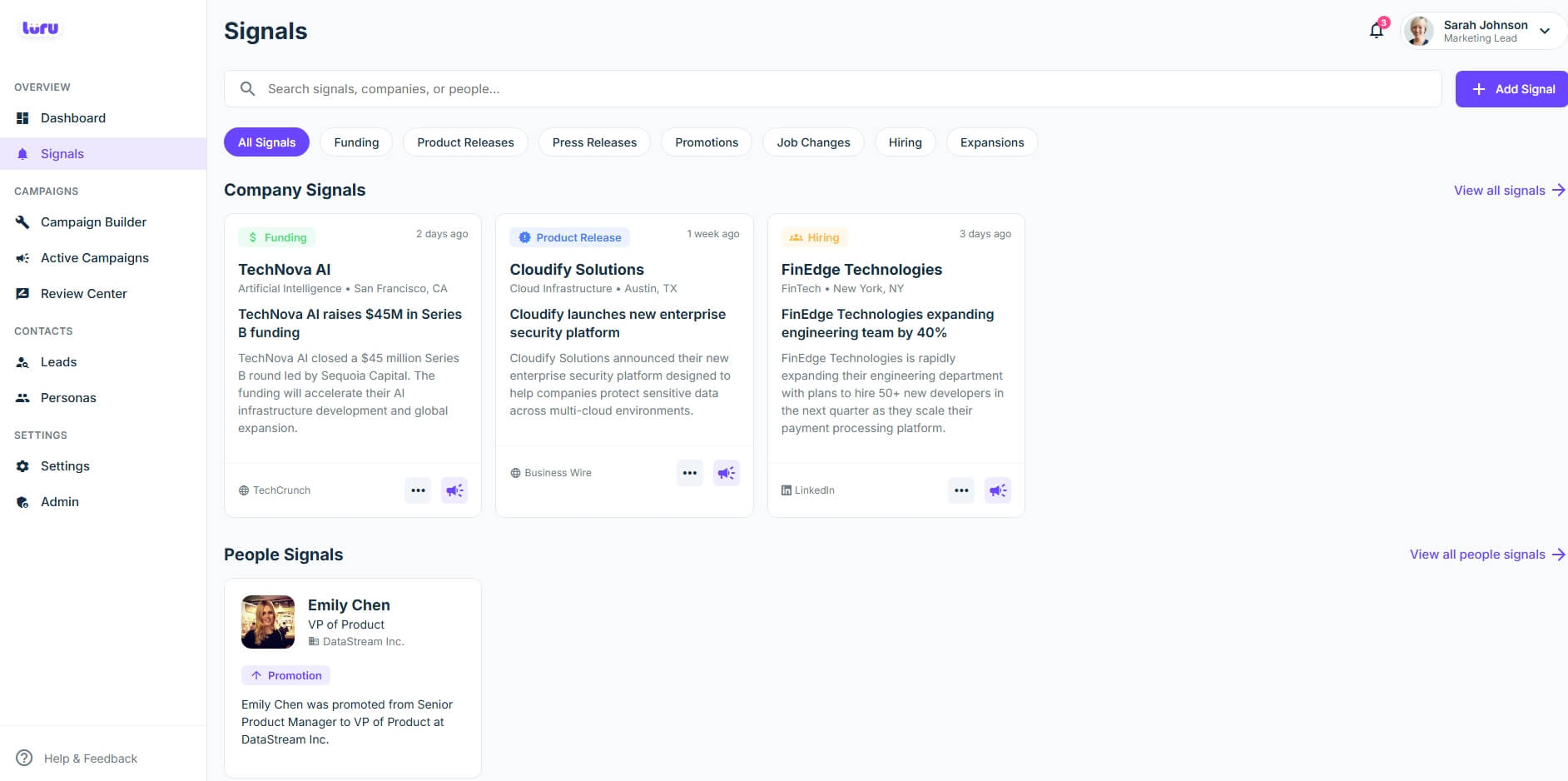Click megaphone icon on FinEdge Technologies card
Image resolution: width=1568 pixels, height=781 pixels.
click(998, 490)
